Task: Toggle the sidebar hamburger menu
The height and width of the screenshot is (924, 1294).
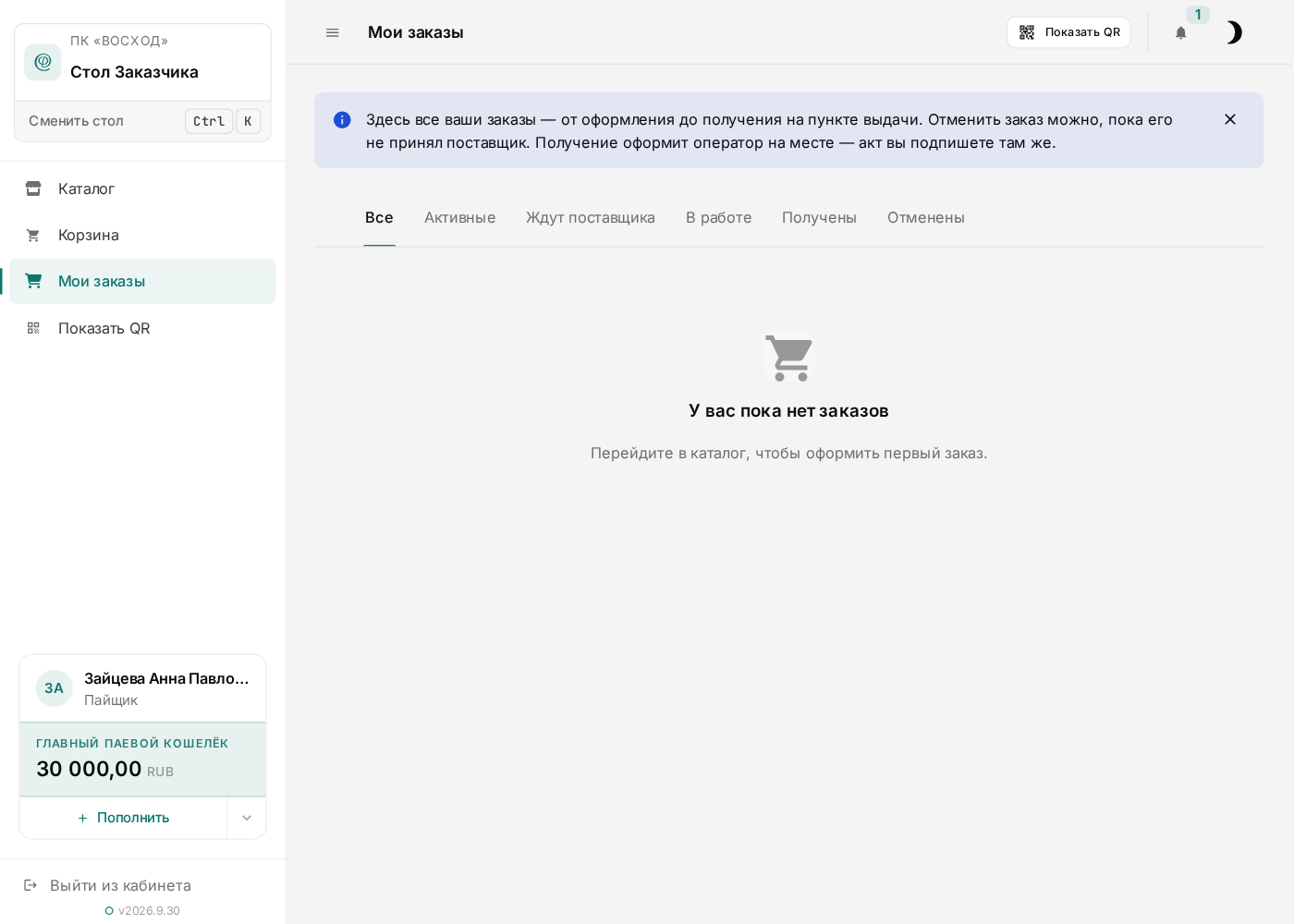Action: [x=333, y=32]
